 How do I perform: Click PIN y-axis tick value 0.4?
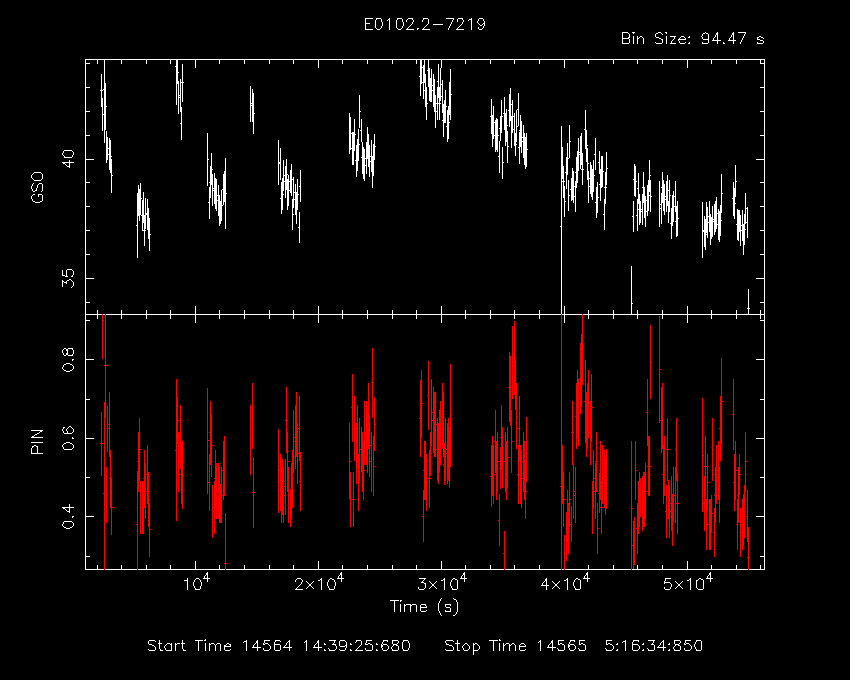(x=68, y=517)
